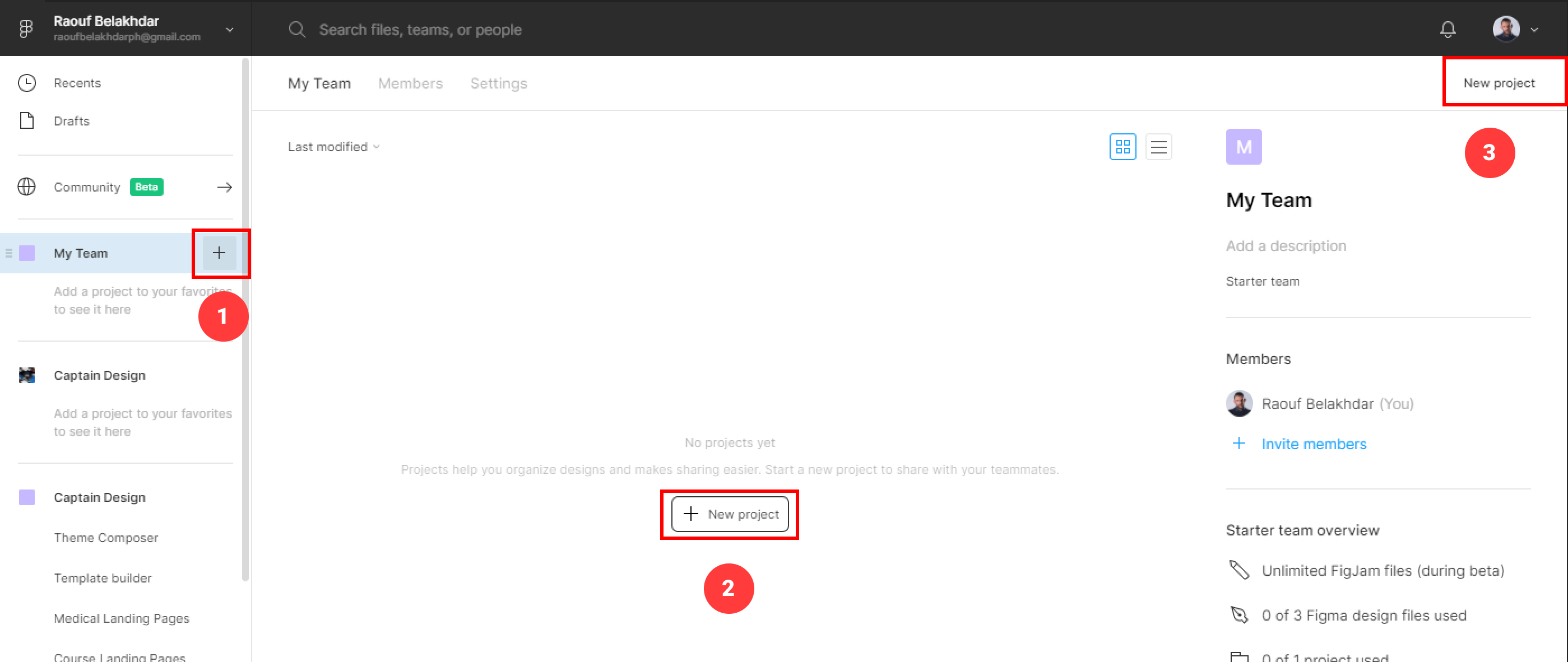This screenshot has height=662, width=1568.
Task: Click Invite members link
Action: (1314, 444)
